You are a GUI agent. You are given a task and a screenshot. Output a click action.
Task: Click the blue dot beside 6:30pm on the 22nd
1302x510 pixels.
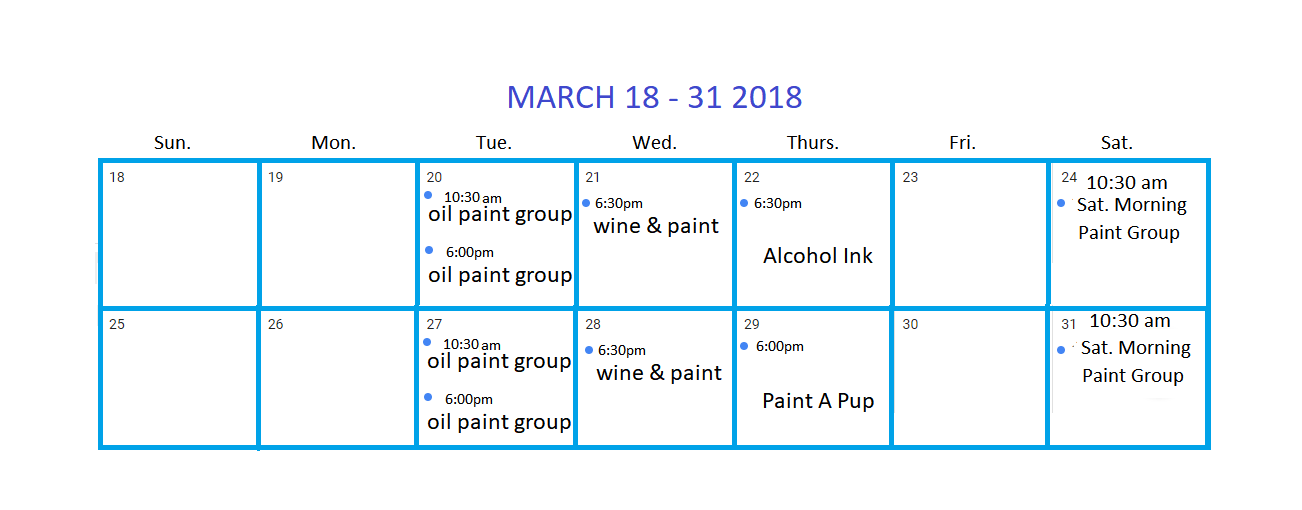(x=744, y=203)
